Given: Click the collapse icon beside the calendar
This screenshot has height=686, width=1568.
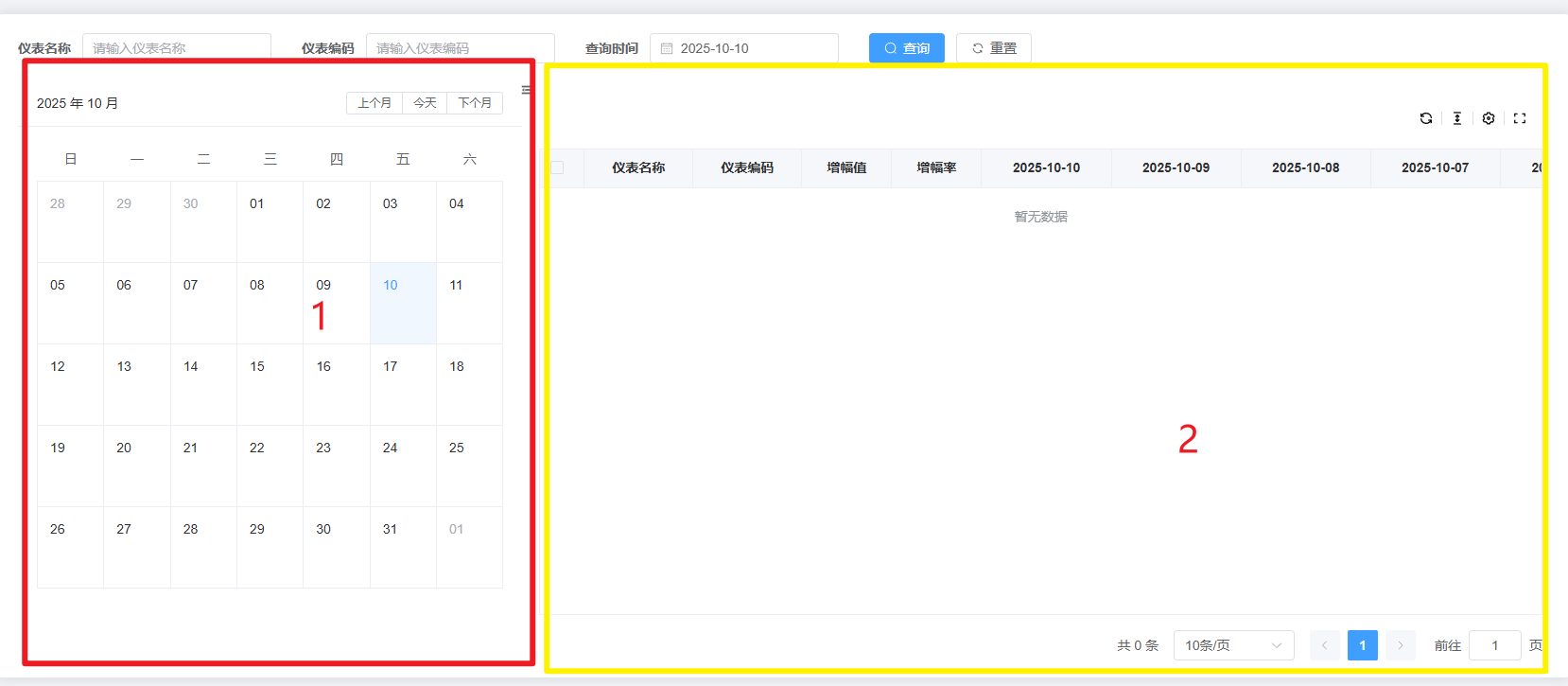Looking at the screenshot, I should pyautogui.click(x=526, y=90).
